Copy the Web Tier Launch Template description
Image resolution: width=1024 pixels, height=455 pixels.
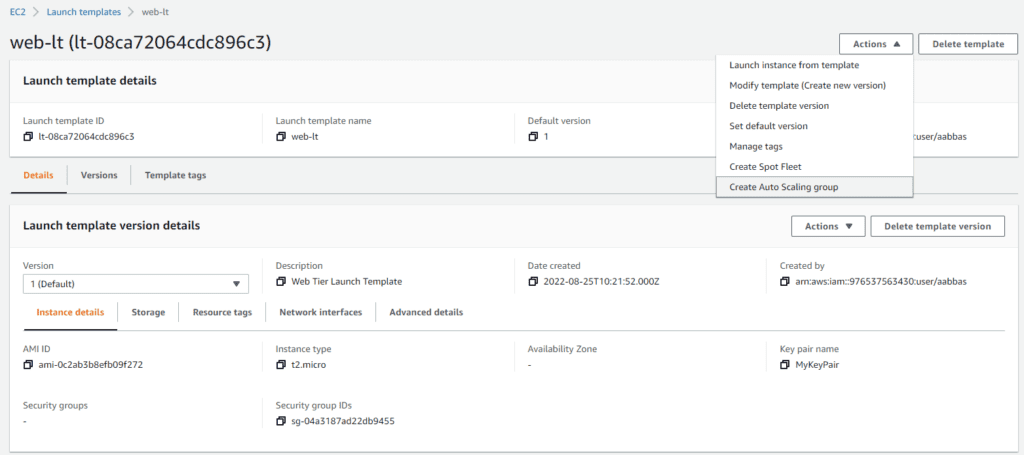(280, 281)
